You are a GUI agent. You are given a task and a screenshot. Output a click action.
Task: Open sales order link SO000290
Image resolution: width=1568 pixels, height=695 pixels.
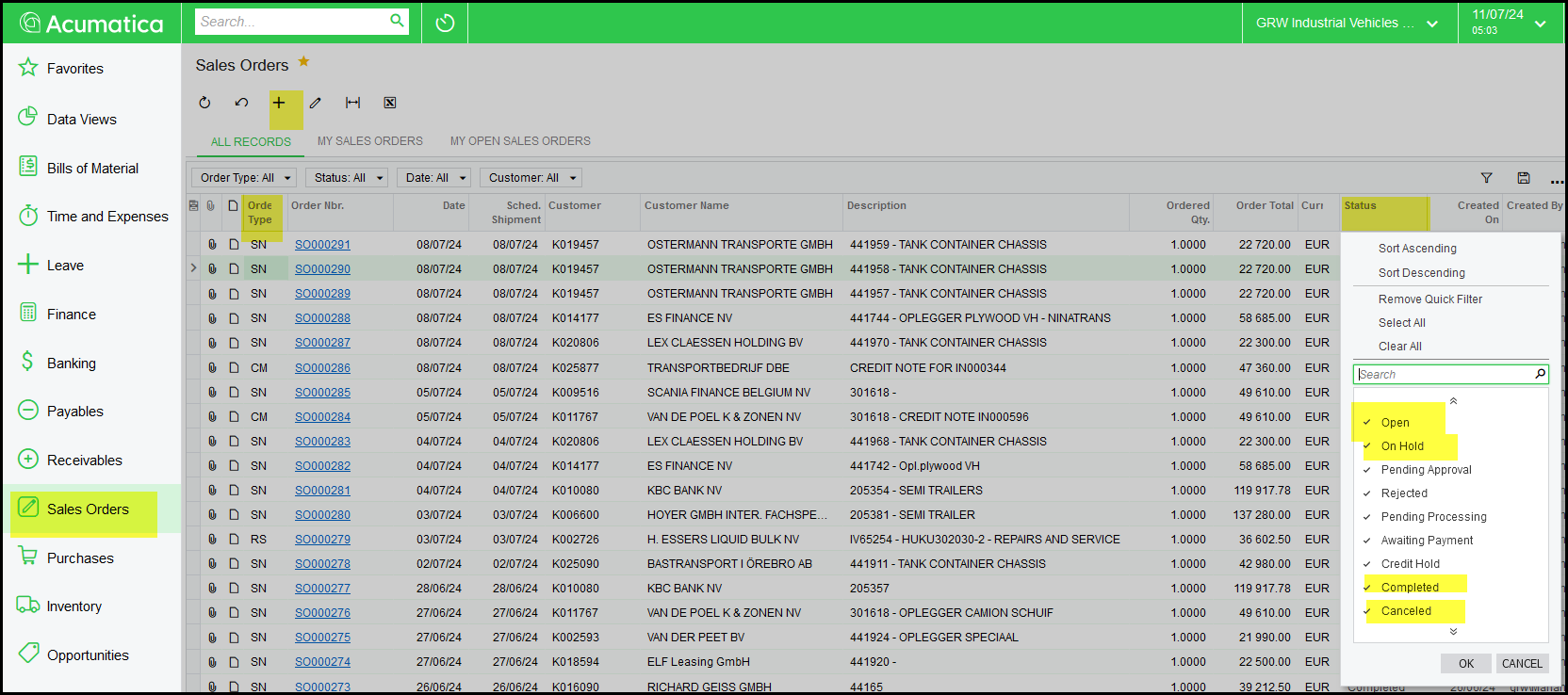tap(322, 269)
